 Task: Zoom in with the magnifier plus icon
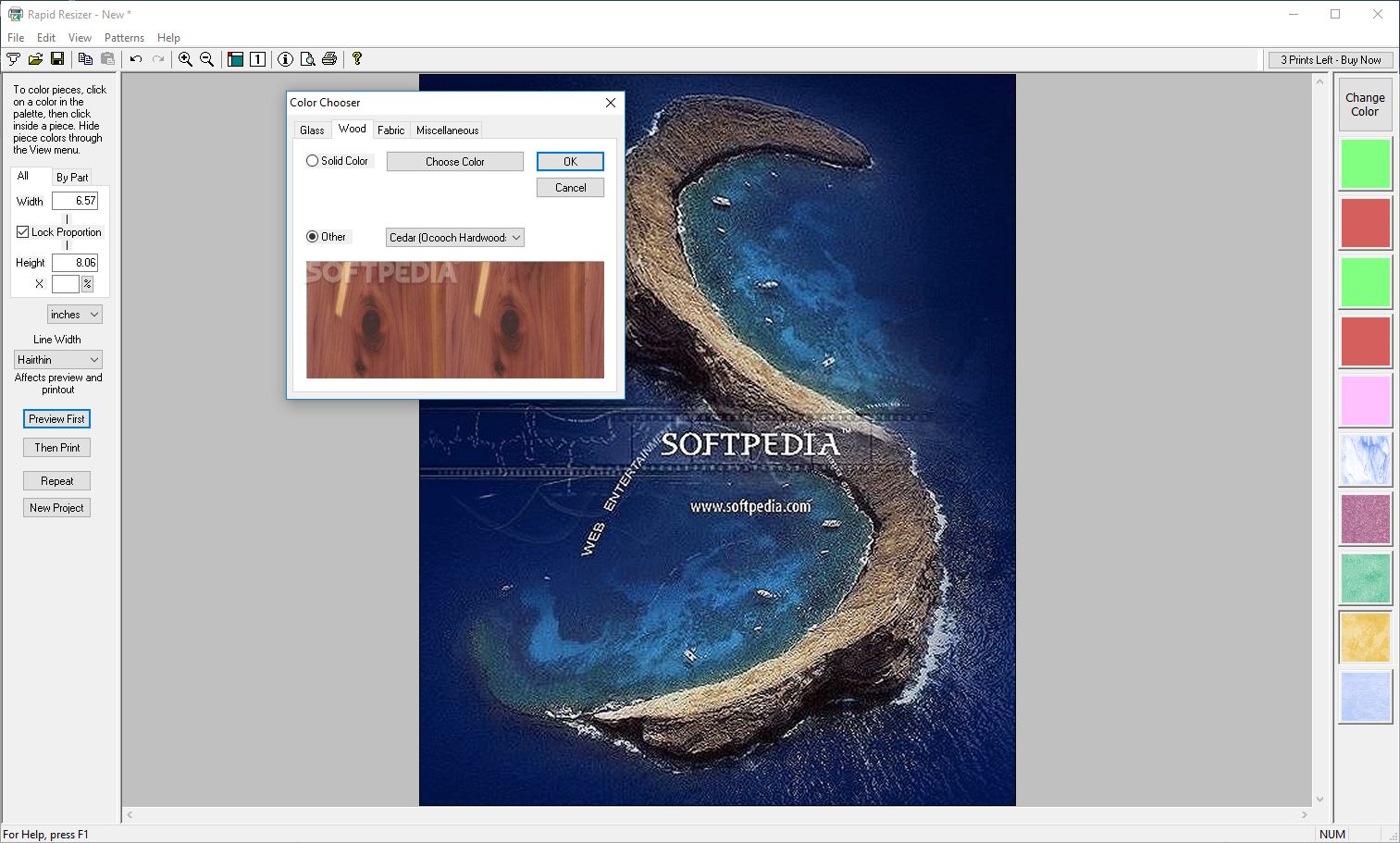point(185,59)
